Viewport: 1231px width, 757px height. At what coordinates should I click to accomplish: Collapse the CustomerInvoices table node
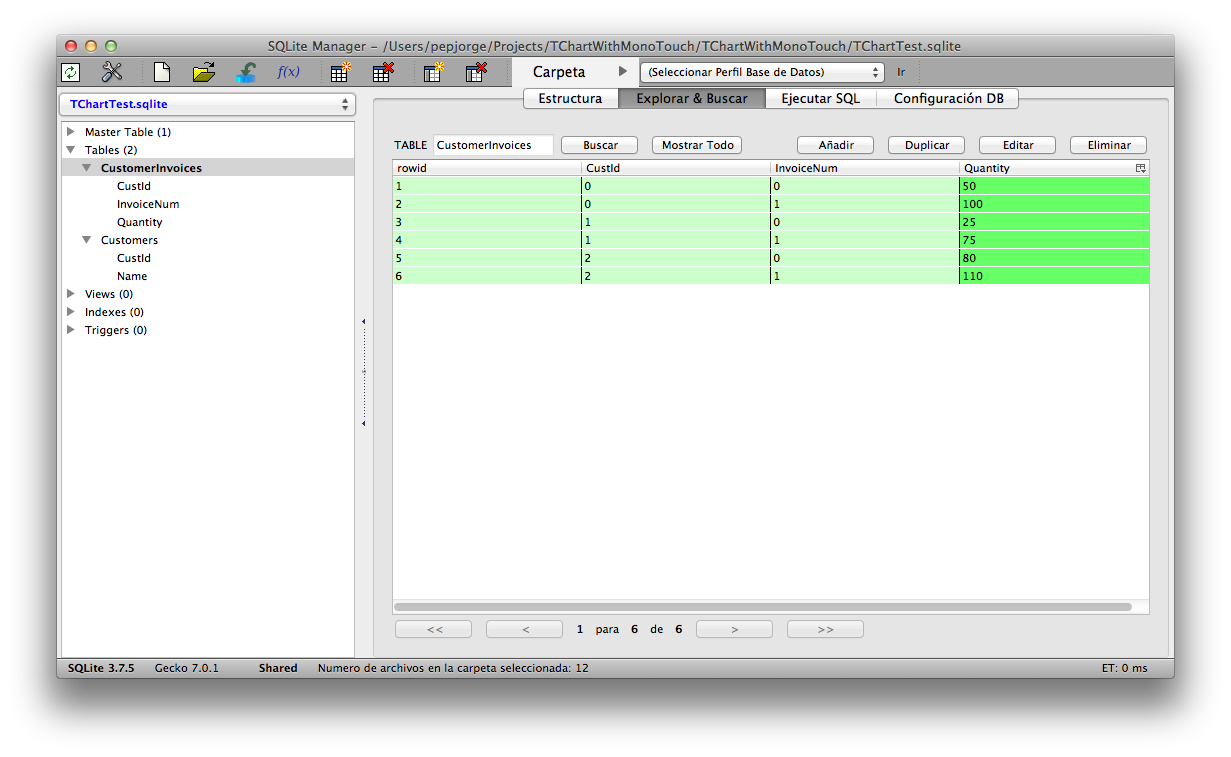click(x=87, y=168)
